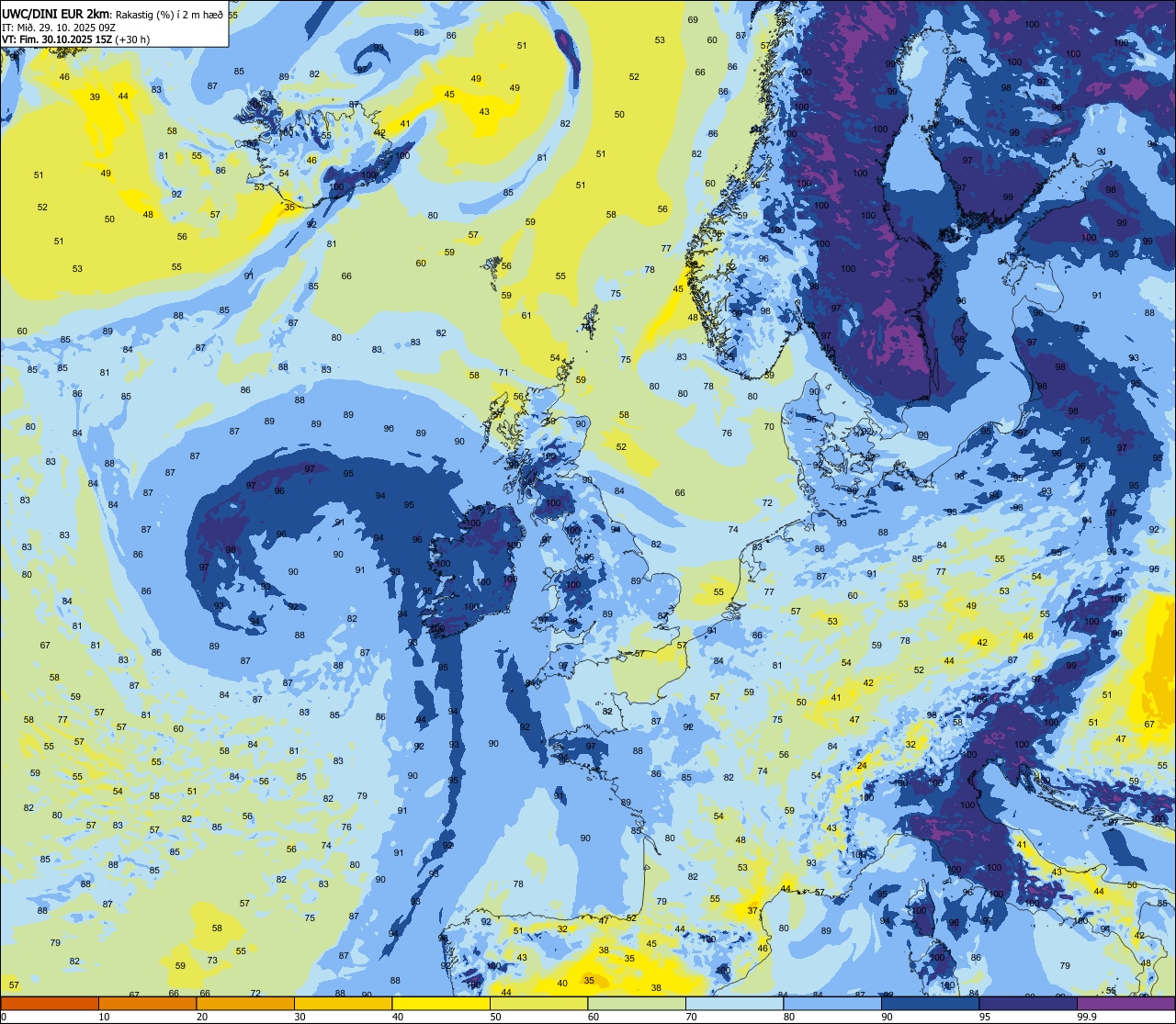The height and width of the screenshot is (1024, 1176).
Task: Click the legend label "10"
Action: (104, 1017)
